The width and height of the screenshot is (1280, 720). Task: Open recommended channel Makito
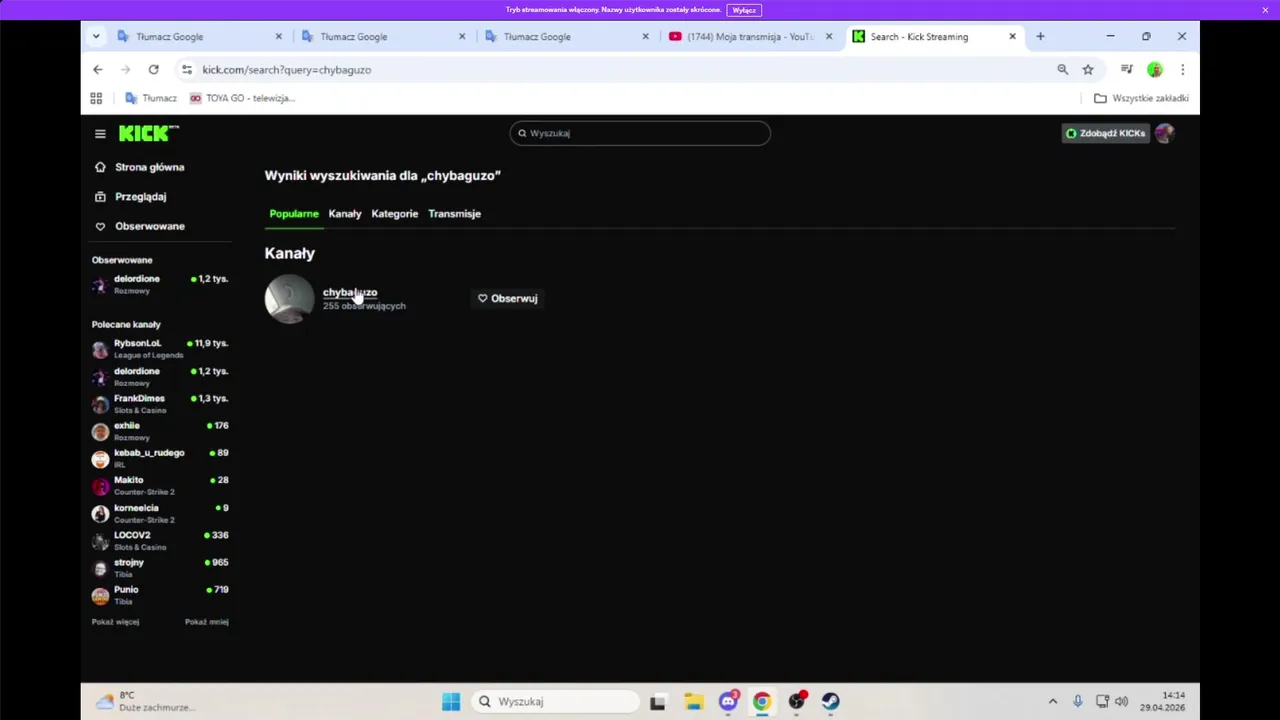(x=160, y=486)
